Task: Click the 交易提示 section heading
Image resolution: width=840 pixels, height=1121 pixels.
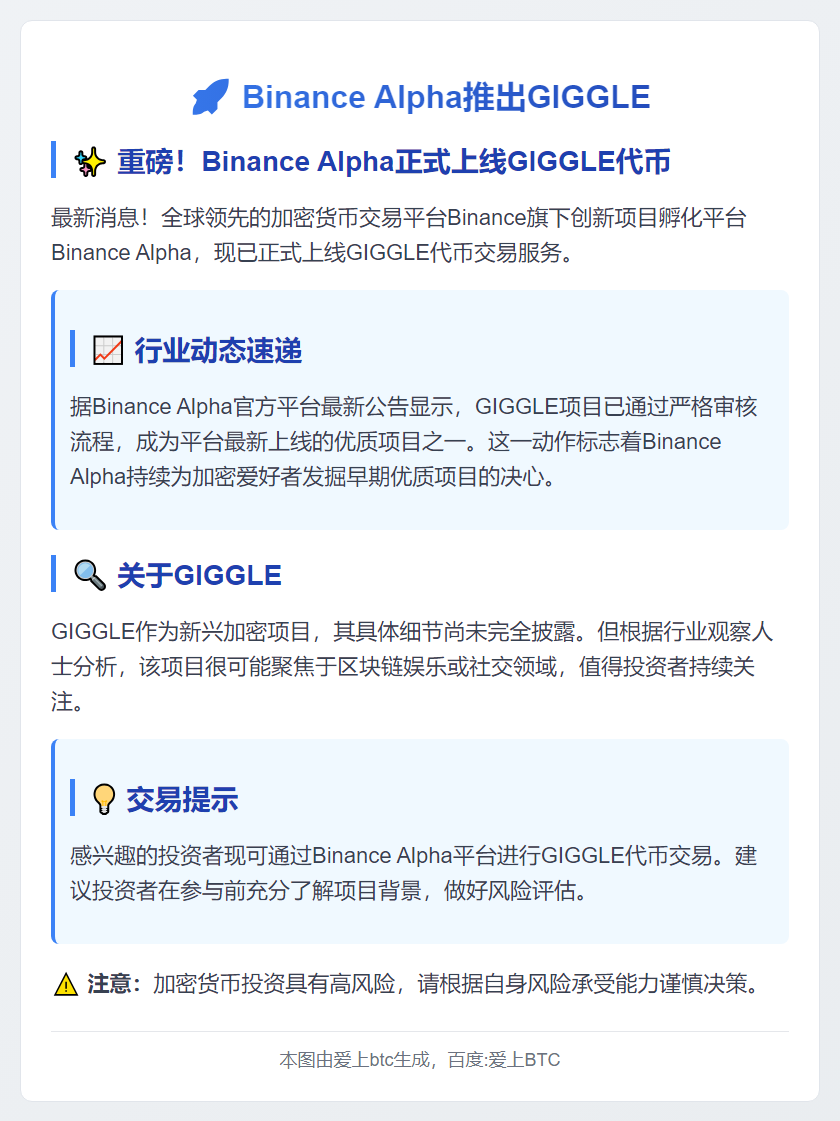Action: coord(182,799)
